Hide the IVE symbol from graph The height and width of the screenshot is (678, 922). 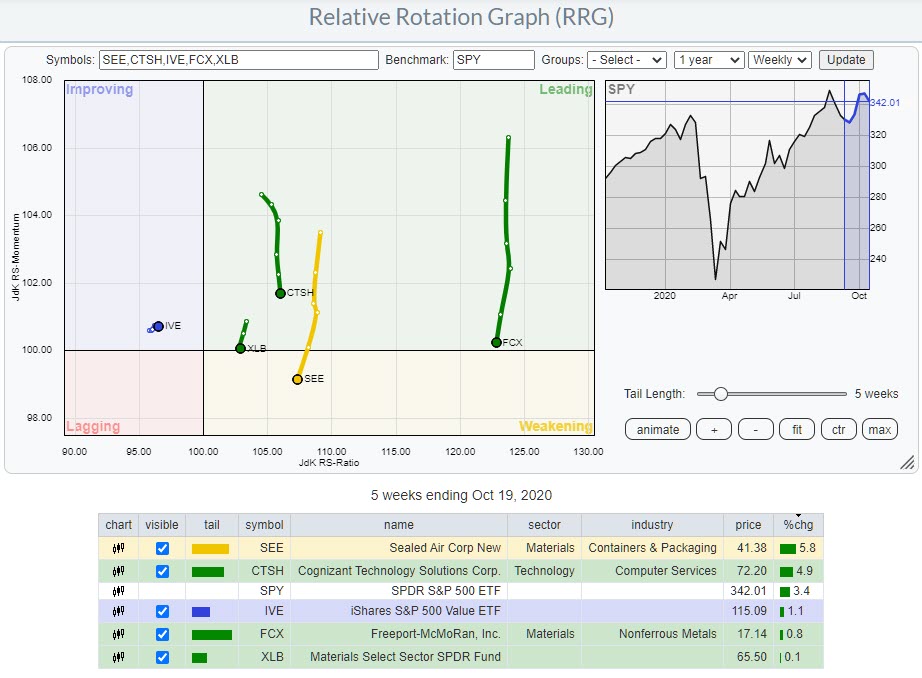163,612
